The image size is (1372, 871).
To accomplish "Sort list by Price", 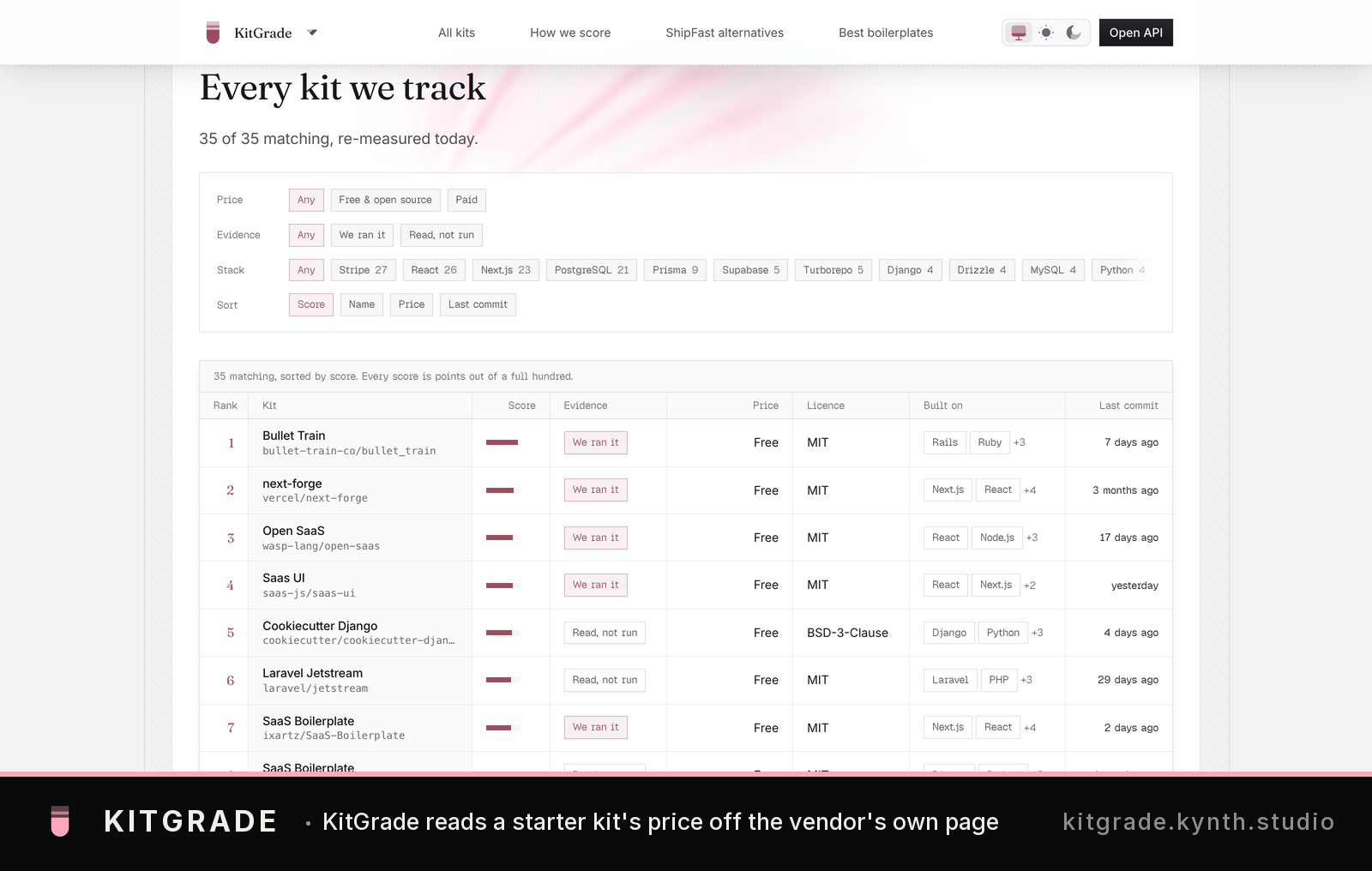I will (412, 304).
